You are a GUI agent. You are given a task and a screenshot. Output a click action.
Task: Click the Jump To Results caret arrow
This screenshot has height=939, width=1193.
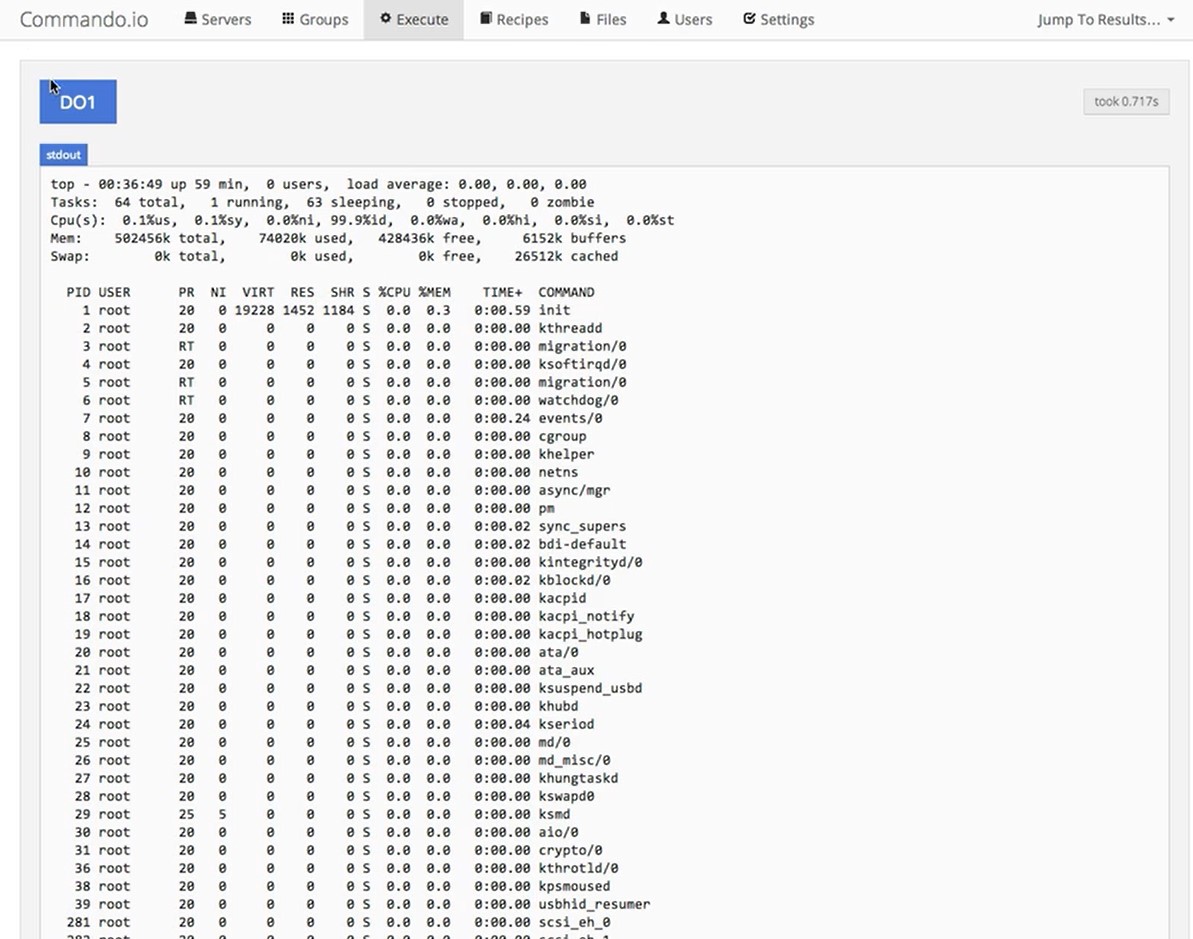coord(1170,20)
